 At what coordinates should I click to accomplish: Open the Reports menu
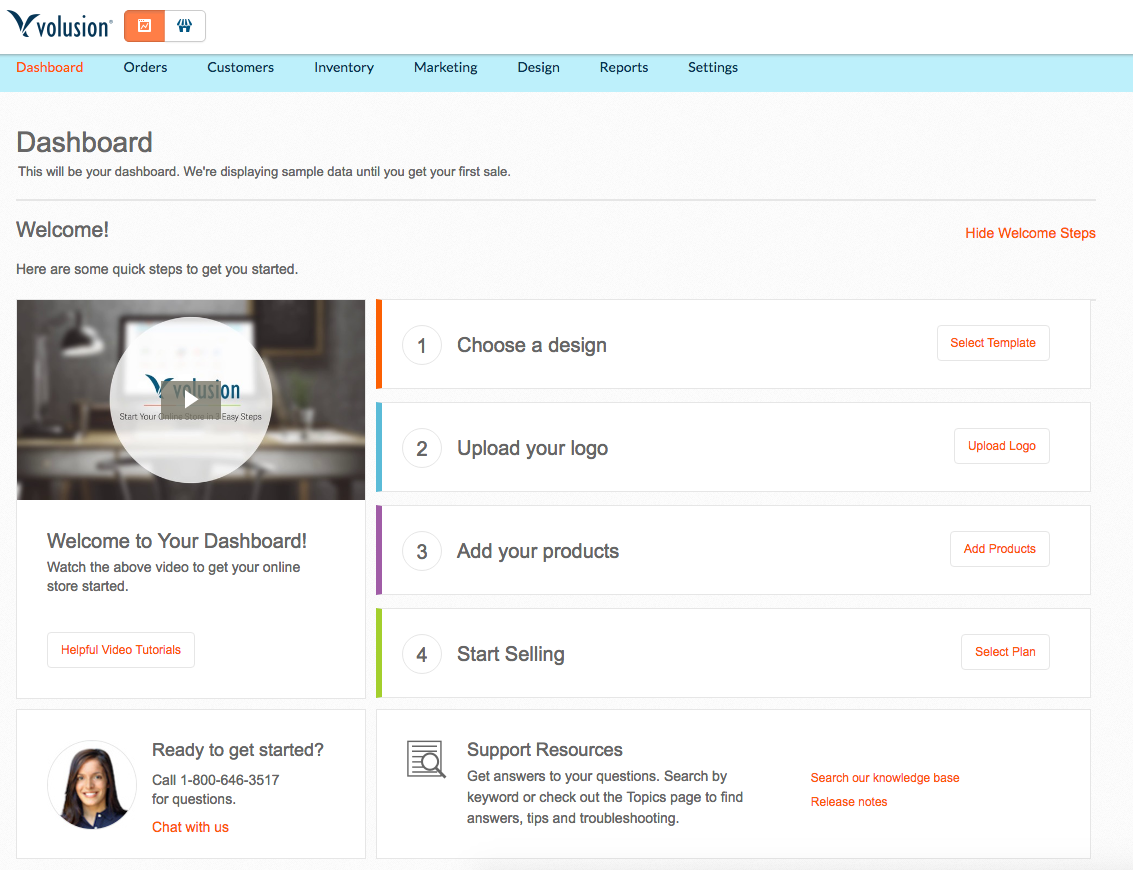coord(624,67)
